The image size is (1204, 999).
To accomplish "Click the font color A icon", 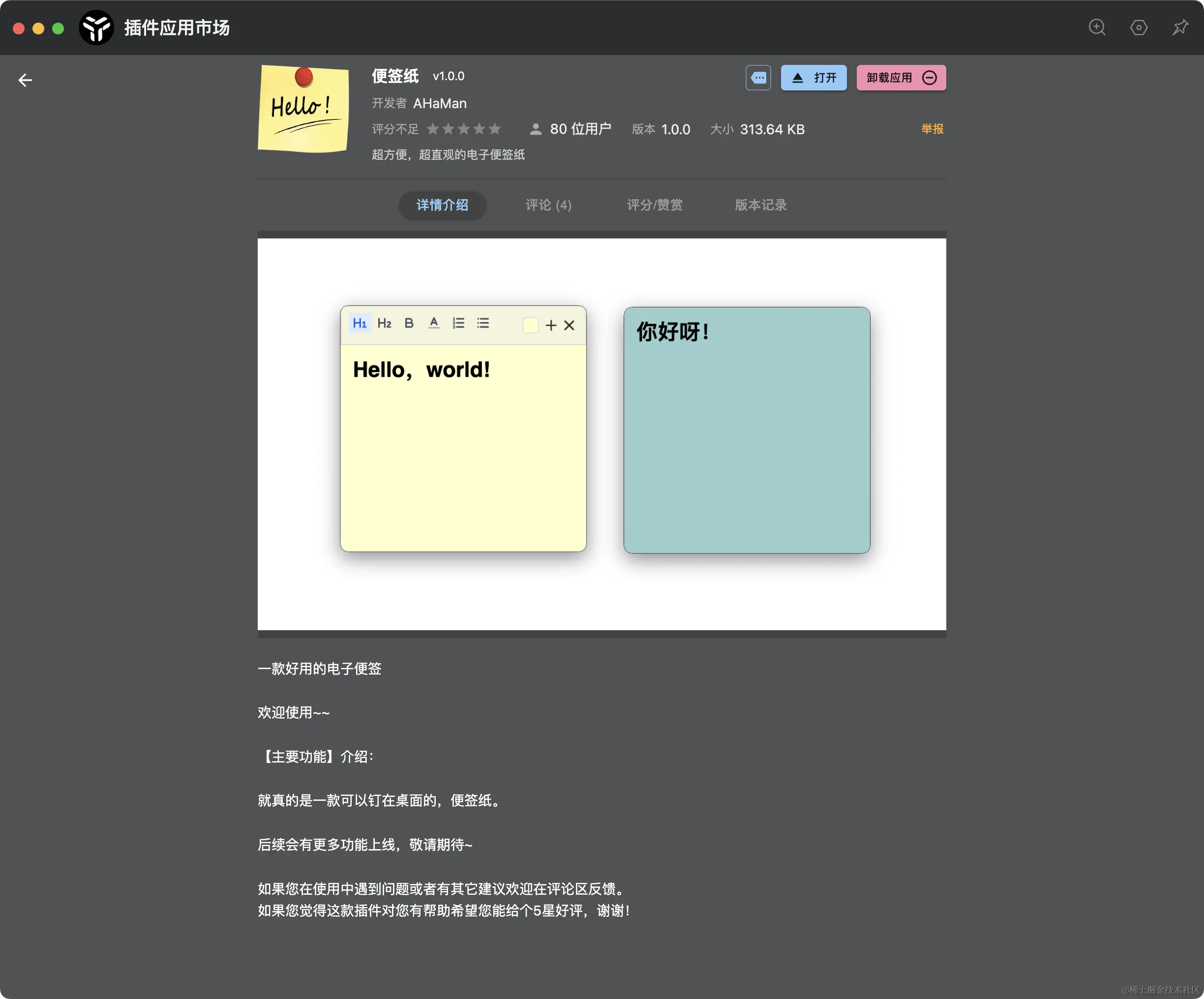I will pyautogui.click(x=433, y=323).
